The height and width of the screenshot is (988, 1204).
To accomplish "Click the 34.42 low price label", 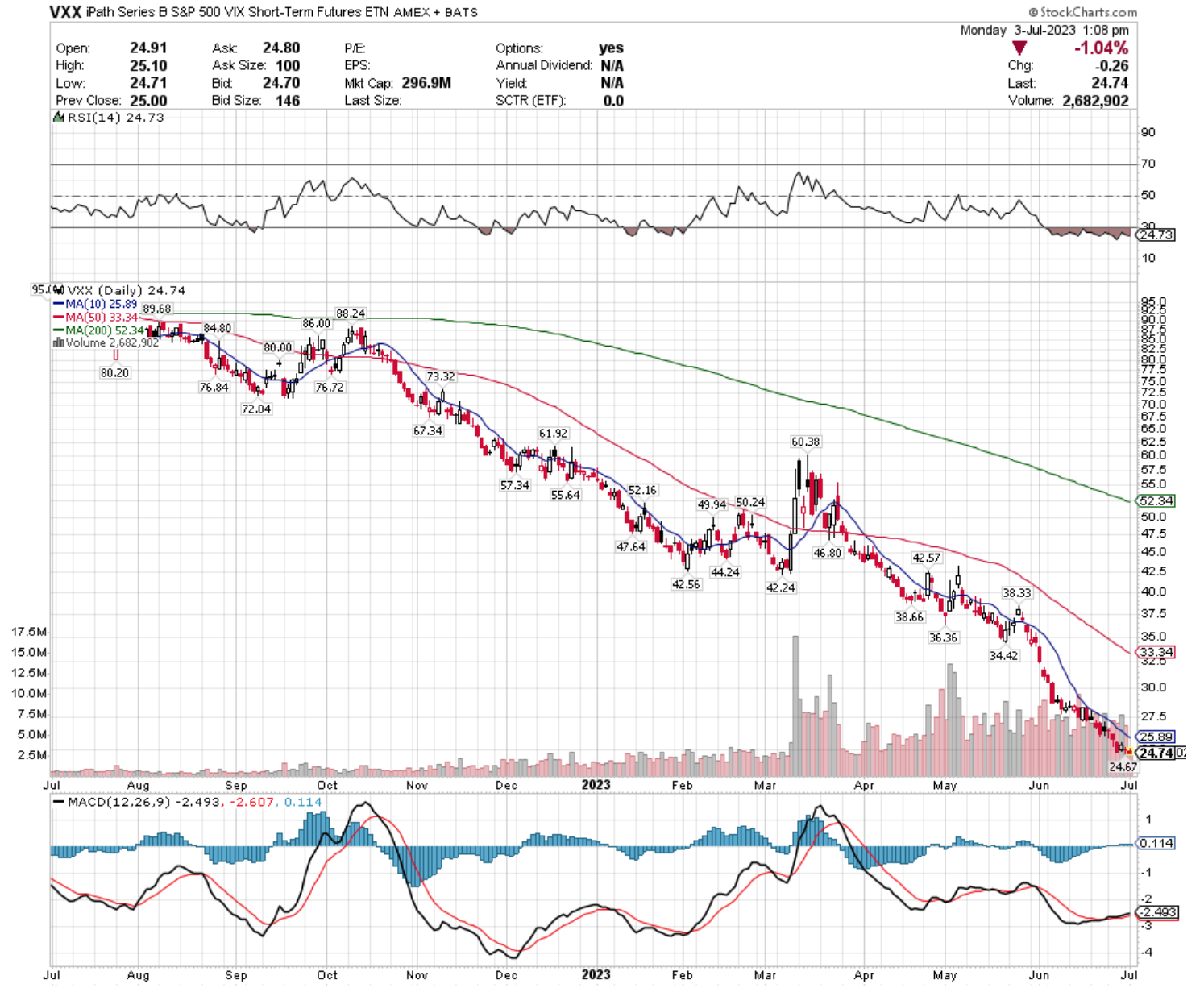I will pyautogui.click(x=1004, y=656).
